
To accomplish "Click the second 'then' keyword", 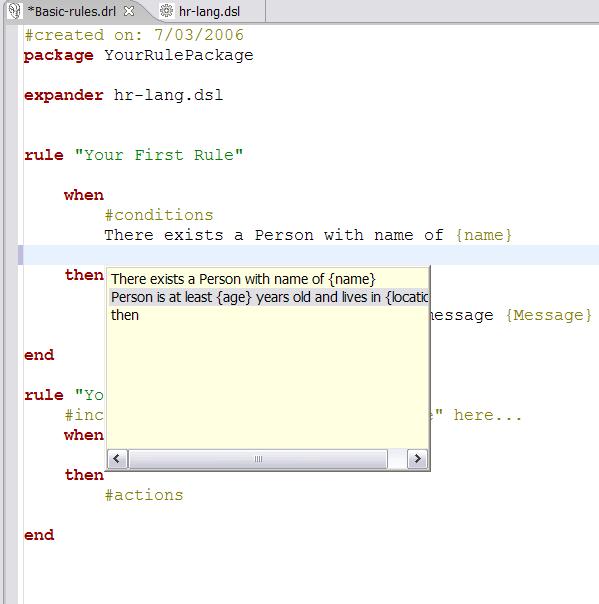I will (84, 475).
